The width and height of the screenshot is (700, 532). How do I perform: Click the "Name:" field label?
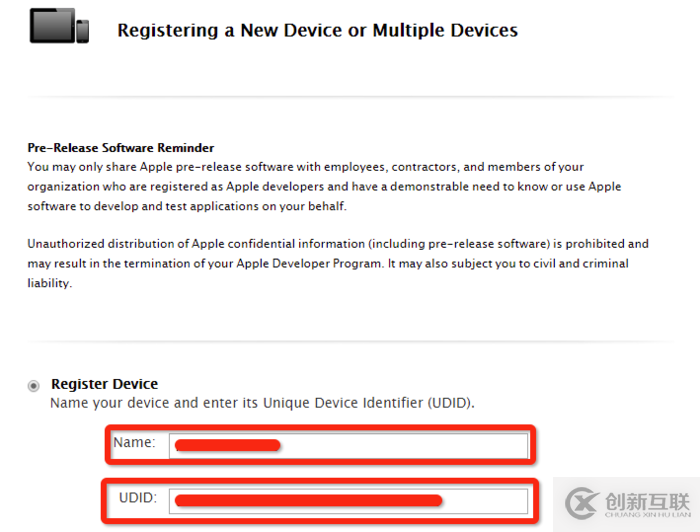click(x=134, y=442)
